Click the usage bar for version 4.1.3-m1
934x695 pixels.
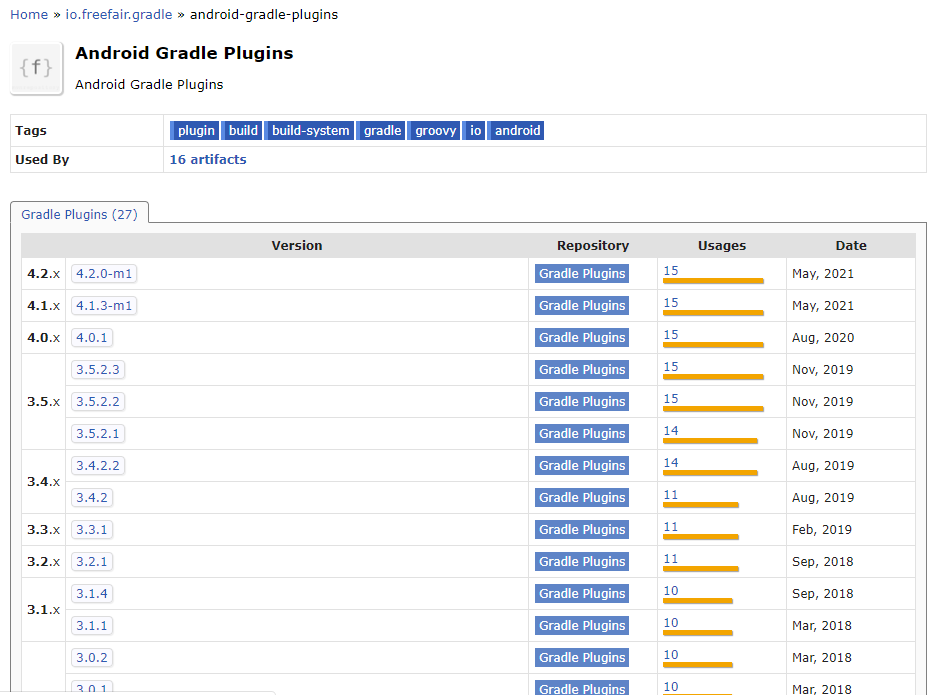713,313
